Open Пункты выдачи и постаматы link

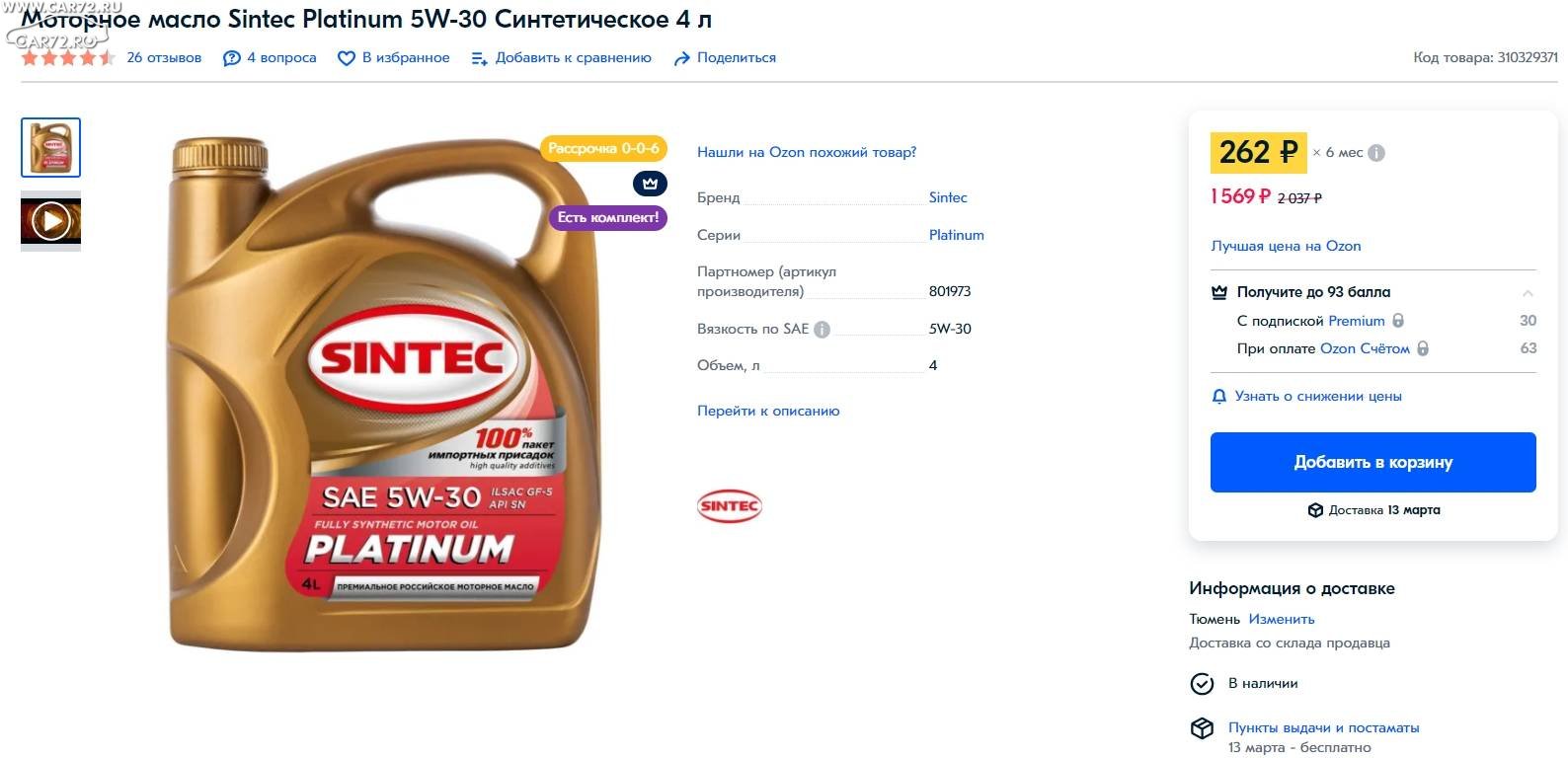1323,727
